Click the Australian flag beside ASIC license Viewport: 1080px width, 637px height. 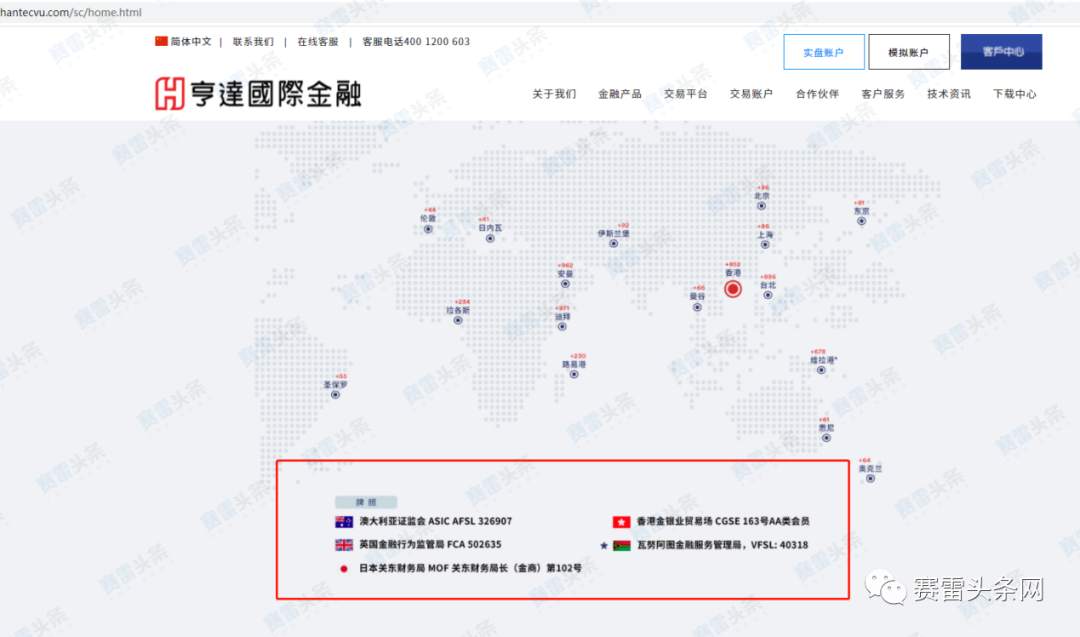pyautogui.click(x=344, y=522)
